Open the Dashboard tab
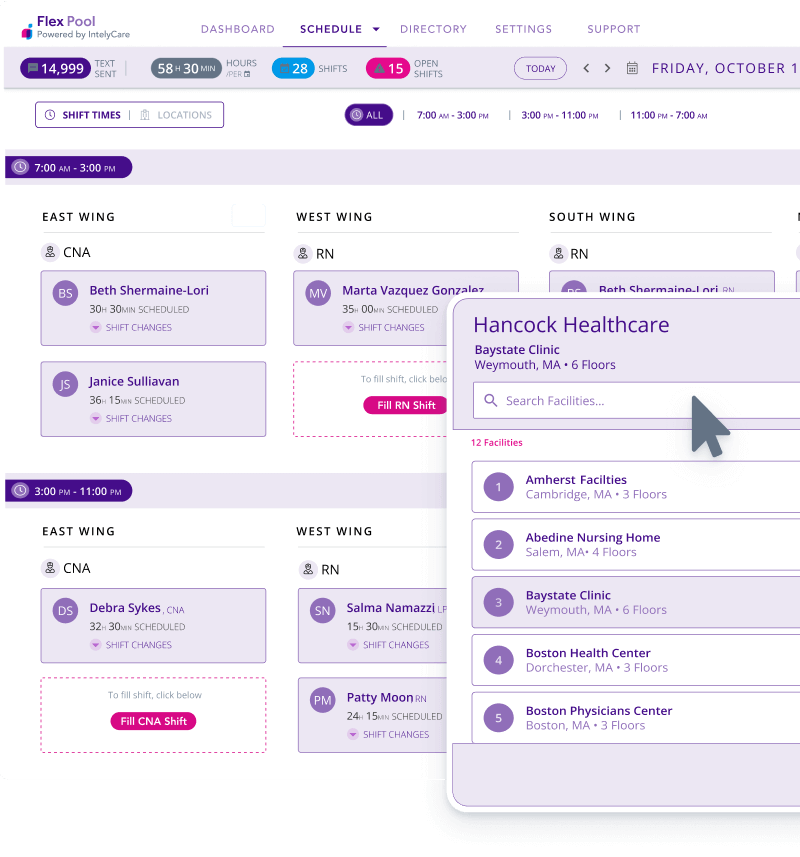 tap(237, 30)
